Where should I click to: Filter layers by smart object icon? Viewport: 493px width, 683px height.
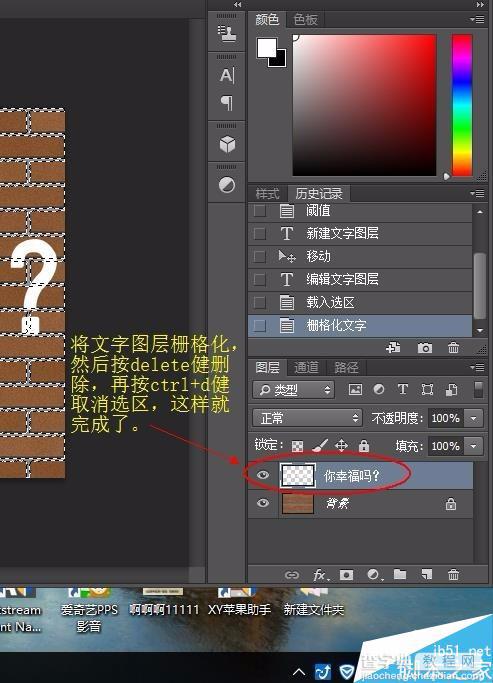(x=451, y=389)
